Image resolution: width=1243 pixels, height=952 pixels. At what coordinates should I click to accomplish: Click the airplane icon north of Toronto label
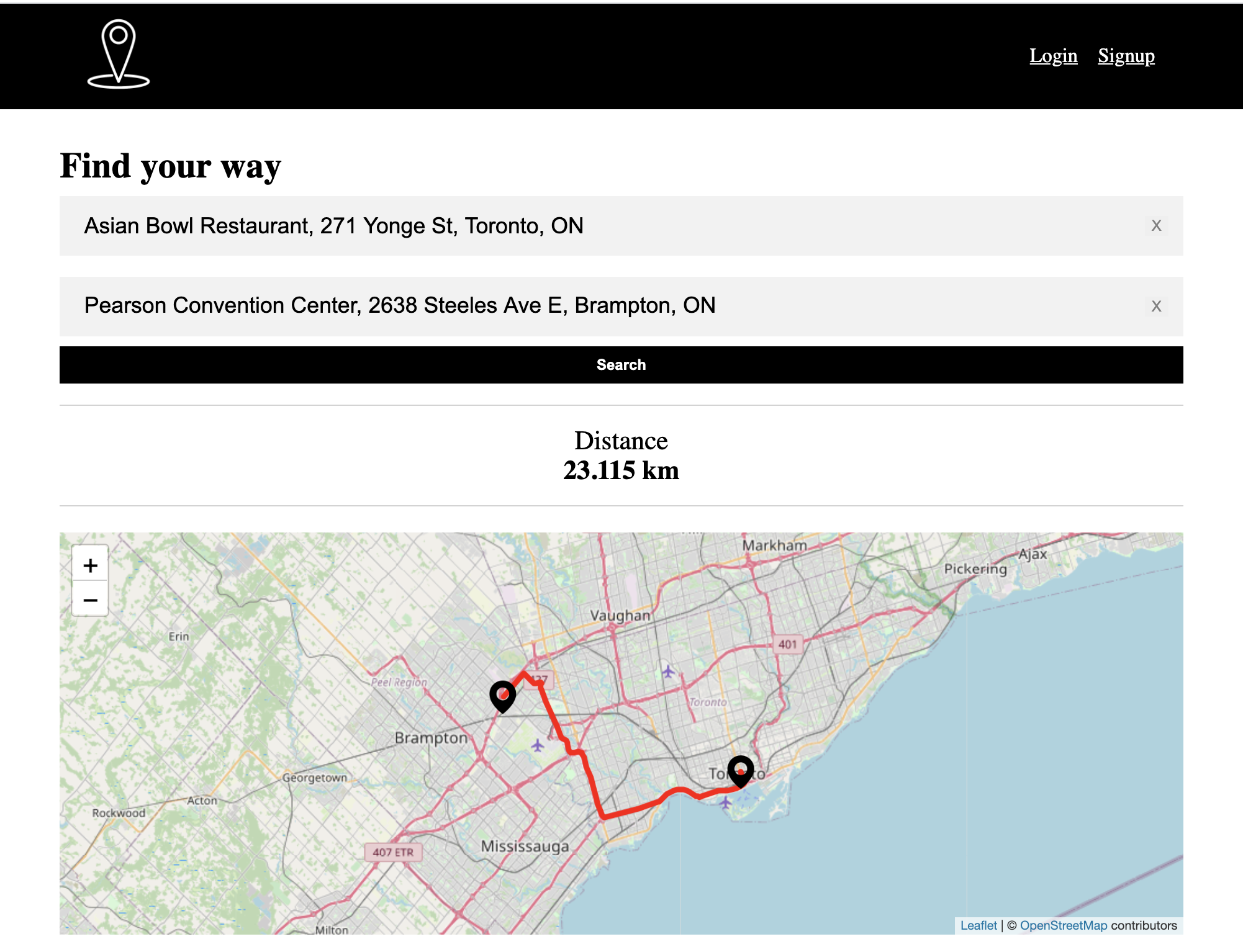click(668, 671)
